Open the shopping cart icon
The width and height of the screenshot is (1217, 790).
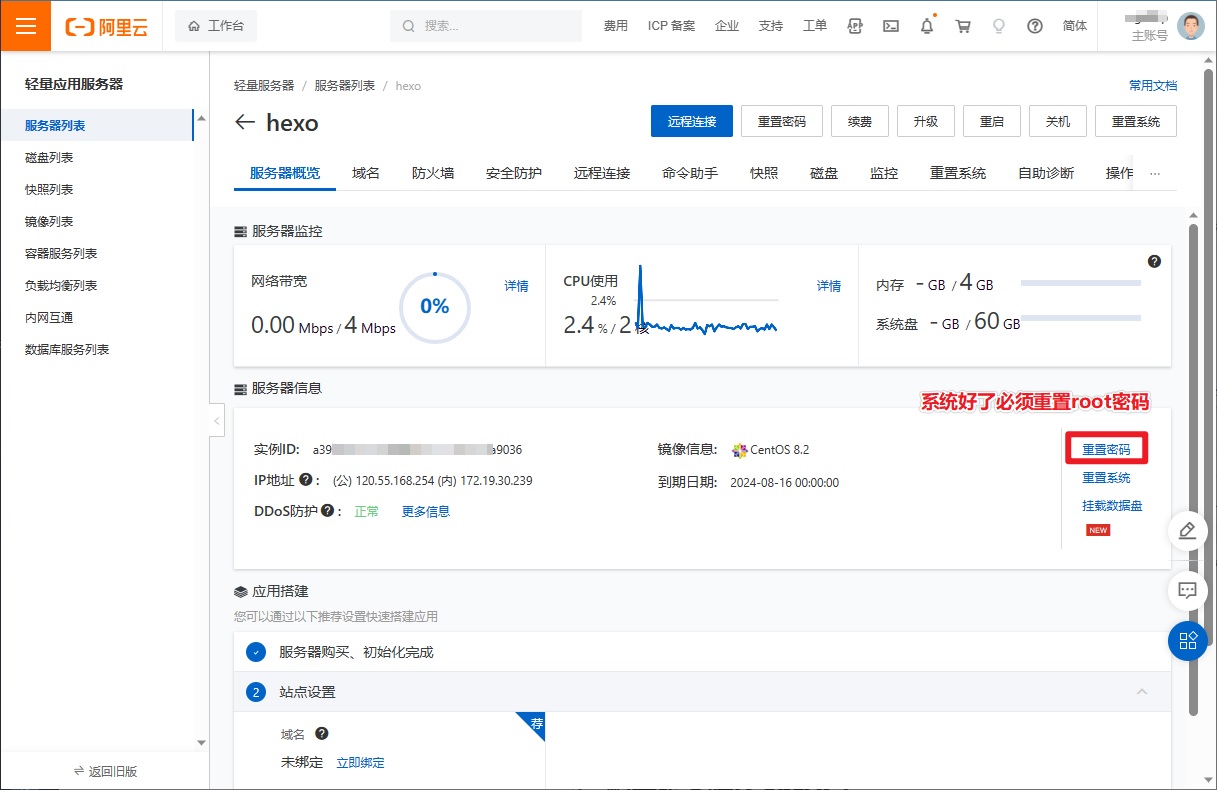pos(963,26)
